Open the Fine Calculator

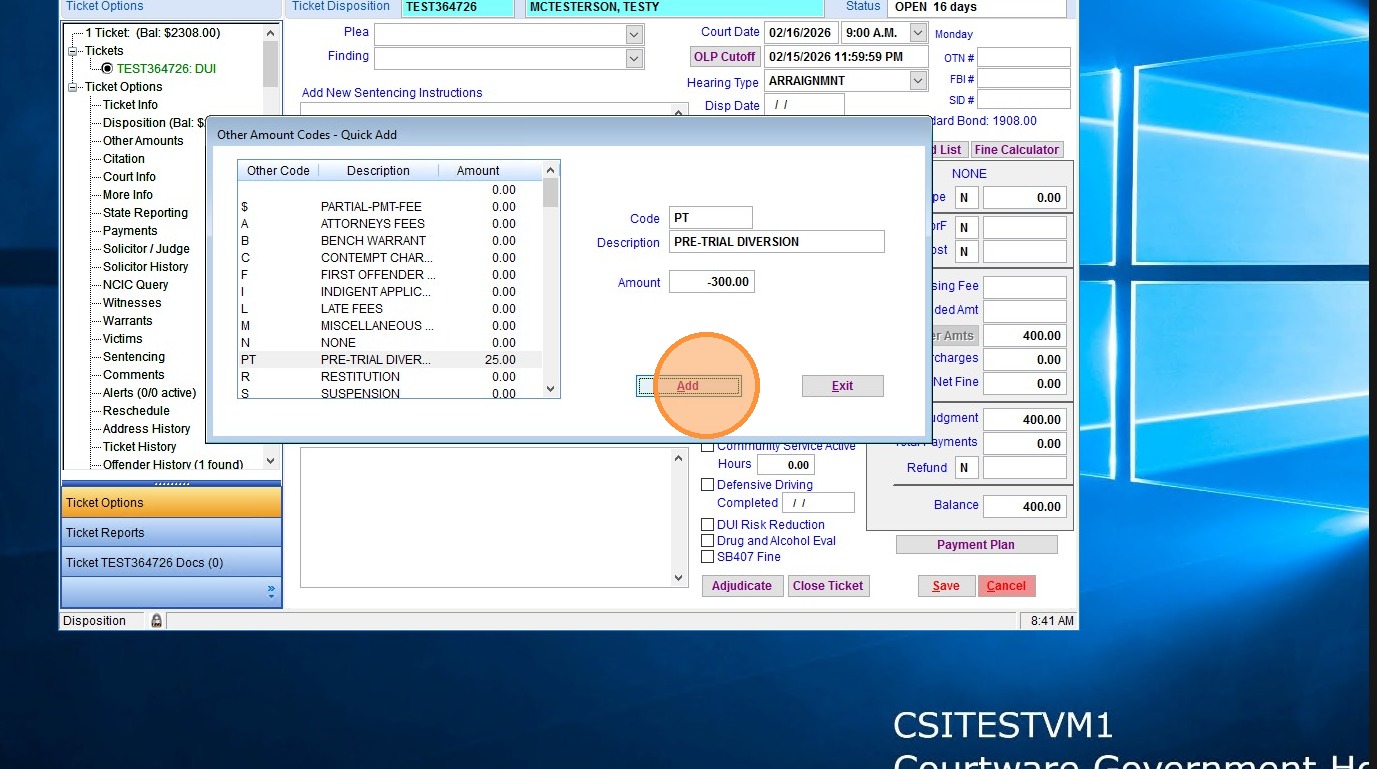pos(1016,150)
